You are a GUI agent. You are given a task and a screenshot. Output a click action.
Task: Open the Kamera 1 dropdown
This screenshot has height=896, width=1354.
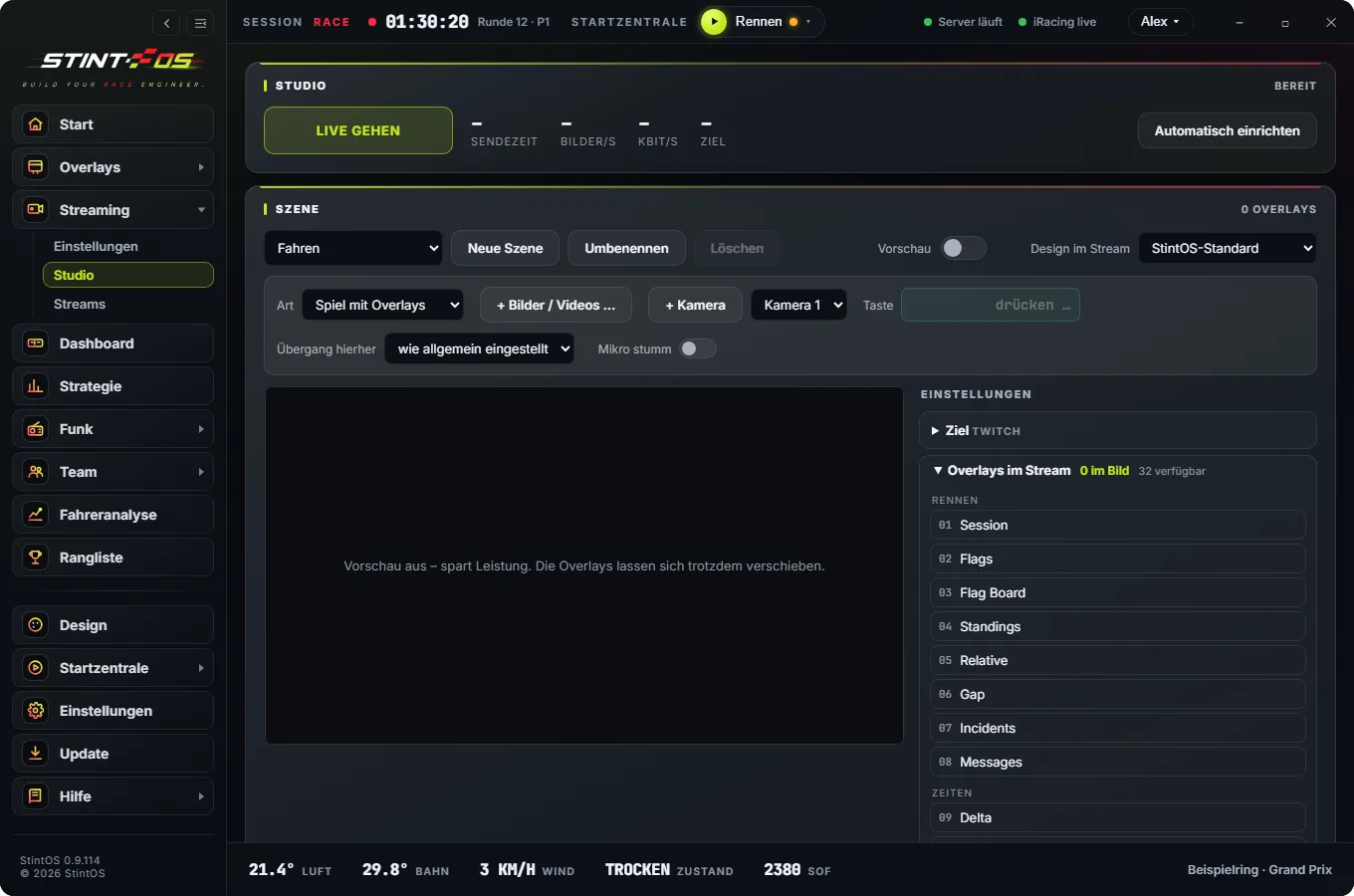[798, 305]
